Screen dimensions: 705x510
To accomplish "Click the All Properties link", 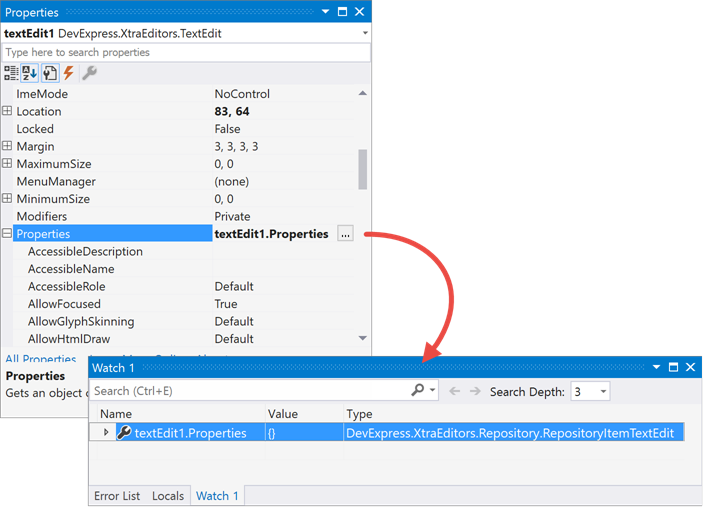I will [40, 359].
